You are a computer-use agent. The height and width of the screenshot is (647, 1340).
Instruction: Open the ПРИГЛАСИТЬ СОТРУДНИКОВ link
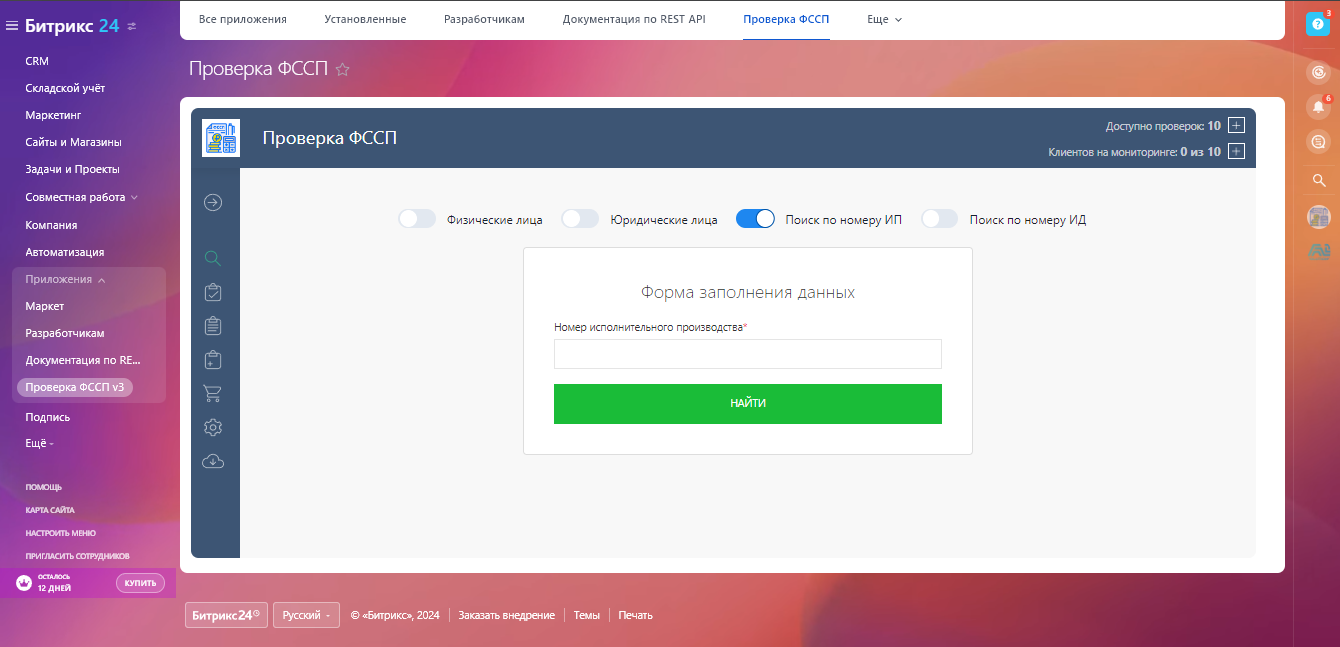point(78,556)
